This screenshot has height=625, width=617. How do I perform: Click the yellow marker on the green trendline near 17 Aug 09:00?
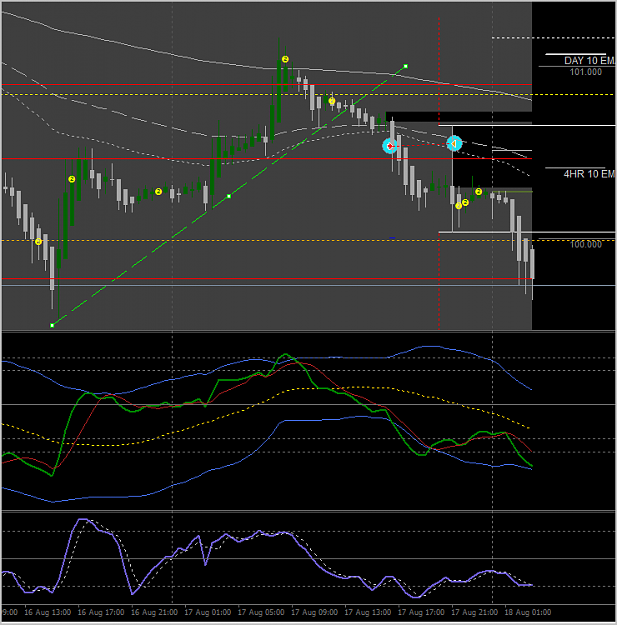tap(332, 101)
